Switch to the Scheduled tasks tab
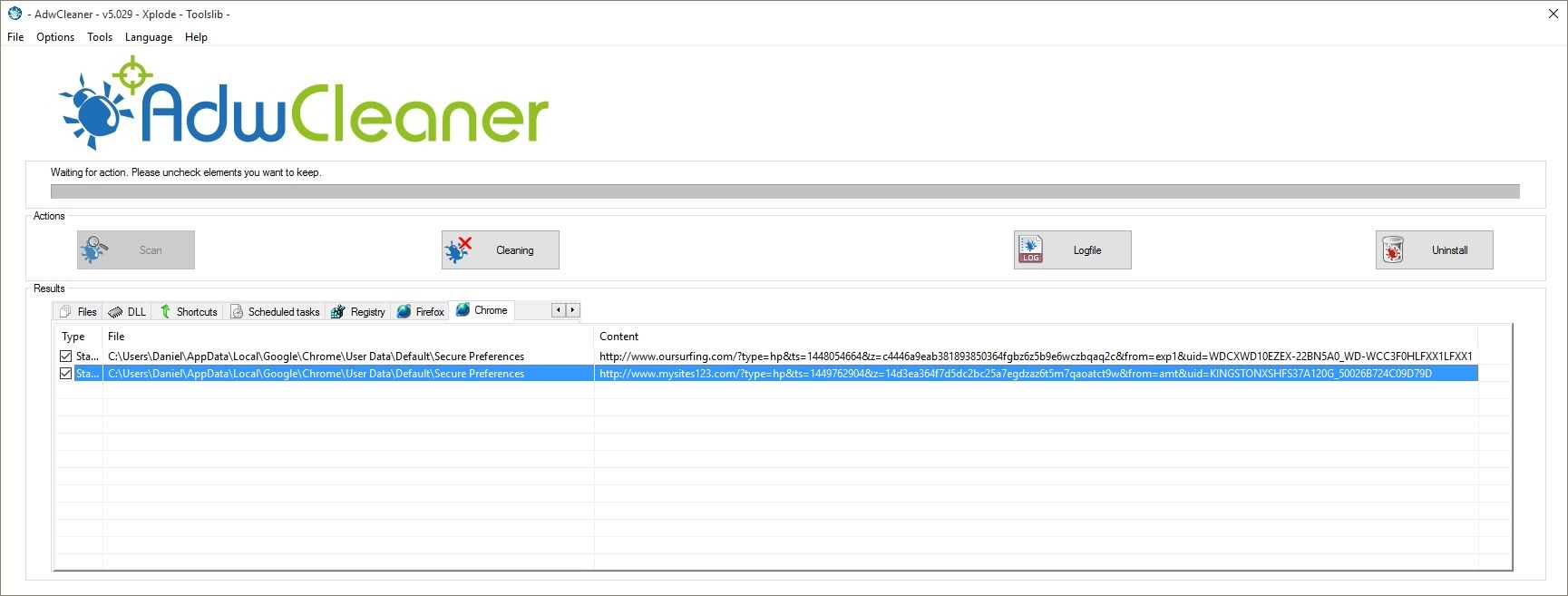1568x596 pixels. point(275,311)
